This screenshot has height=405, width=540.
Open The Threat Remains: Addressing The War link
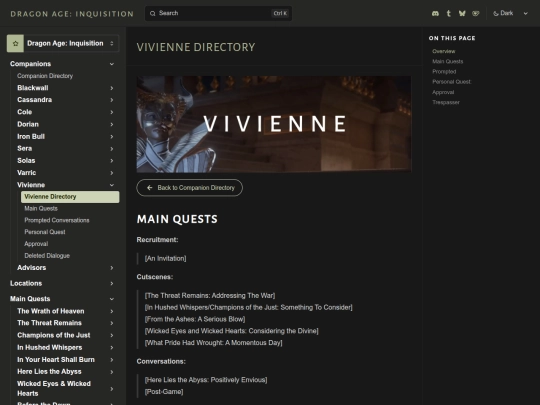[x=210, y=295]
